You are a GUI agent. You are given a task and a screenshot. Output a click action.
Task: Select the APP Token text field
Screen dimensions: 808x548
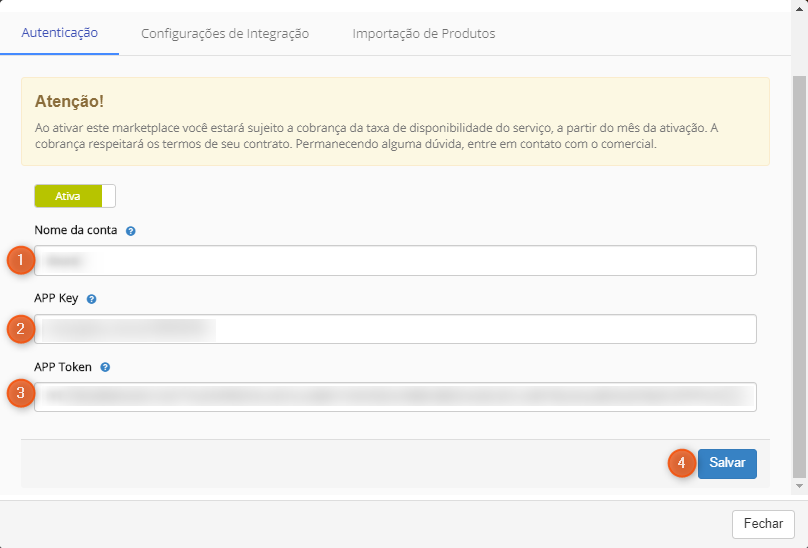click(x=395, y=397)
